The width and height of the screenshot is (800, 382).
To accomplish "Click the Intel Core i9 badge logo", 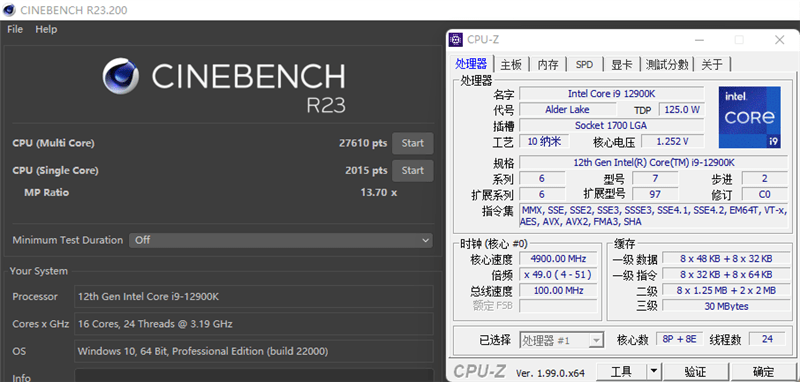I will 749,117.
